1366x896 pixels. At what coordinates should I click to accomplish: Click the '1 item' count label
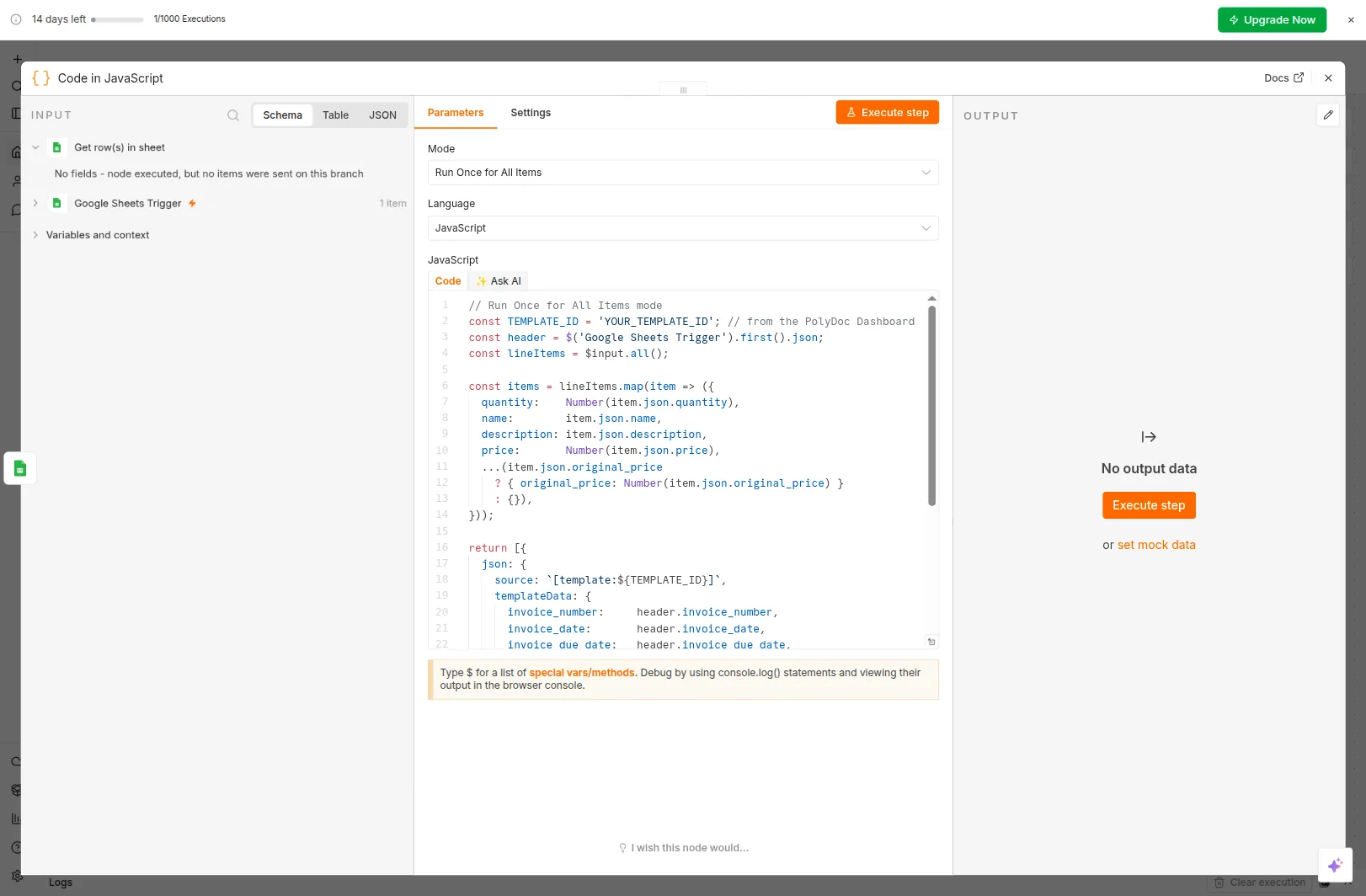pyautogui.click(x=392, y=204)
